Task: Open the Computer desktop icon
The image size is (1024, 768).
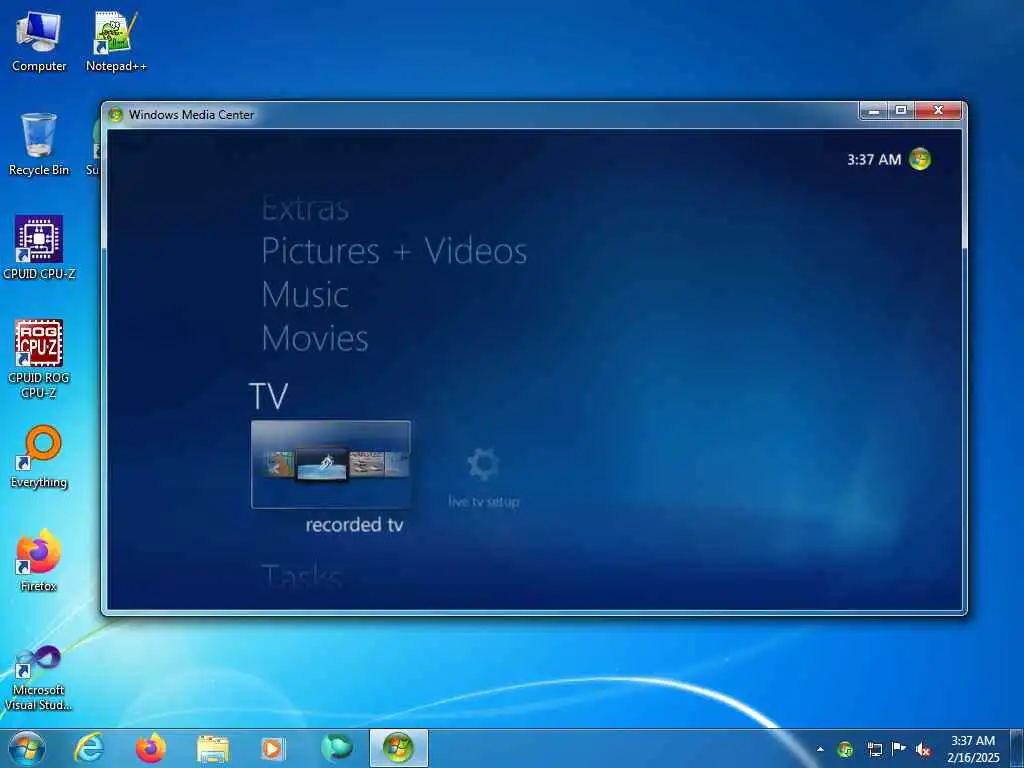Action: [39, 41]
